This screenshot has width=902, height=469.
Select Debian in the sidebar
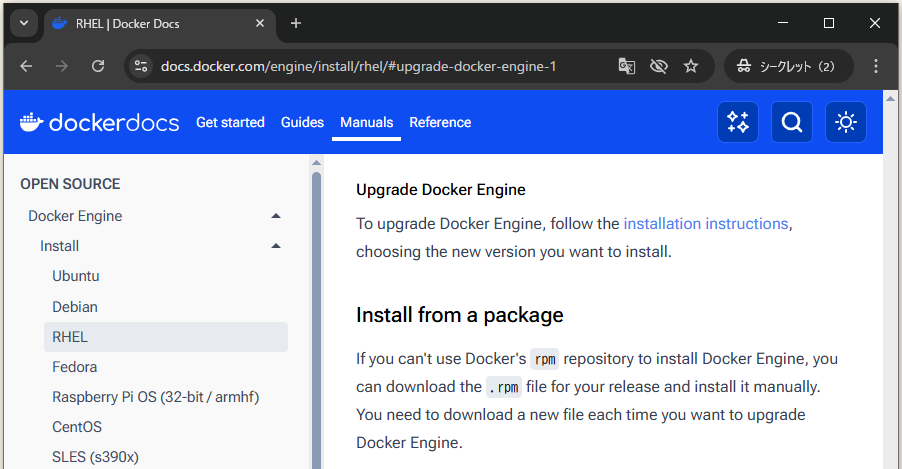(x=75, y=307)
